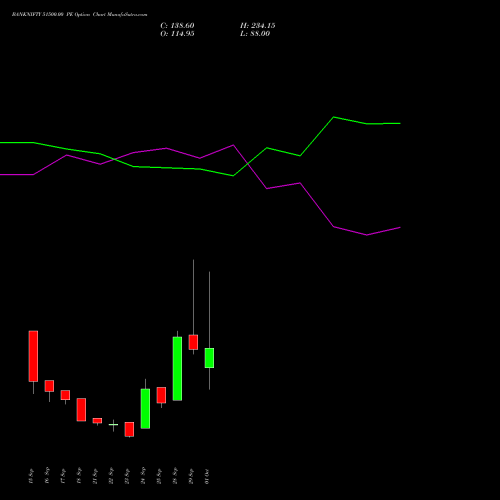Click the 22 Sep date label
Image resolution: width=500 pixels, height=500 pixels.
(111, 476)
